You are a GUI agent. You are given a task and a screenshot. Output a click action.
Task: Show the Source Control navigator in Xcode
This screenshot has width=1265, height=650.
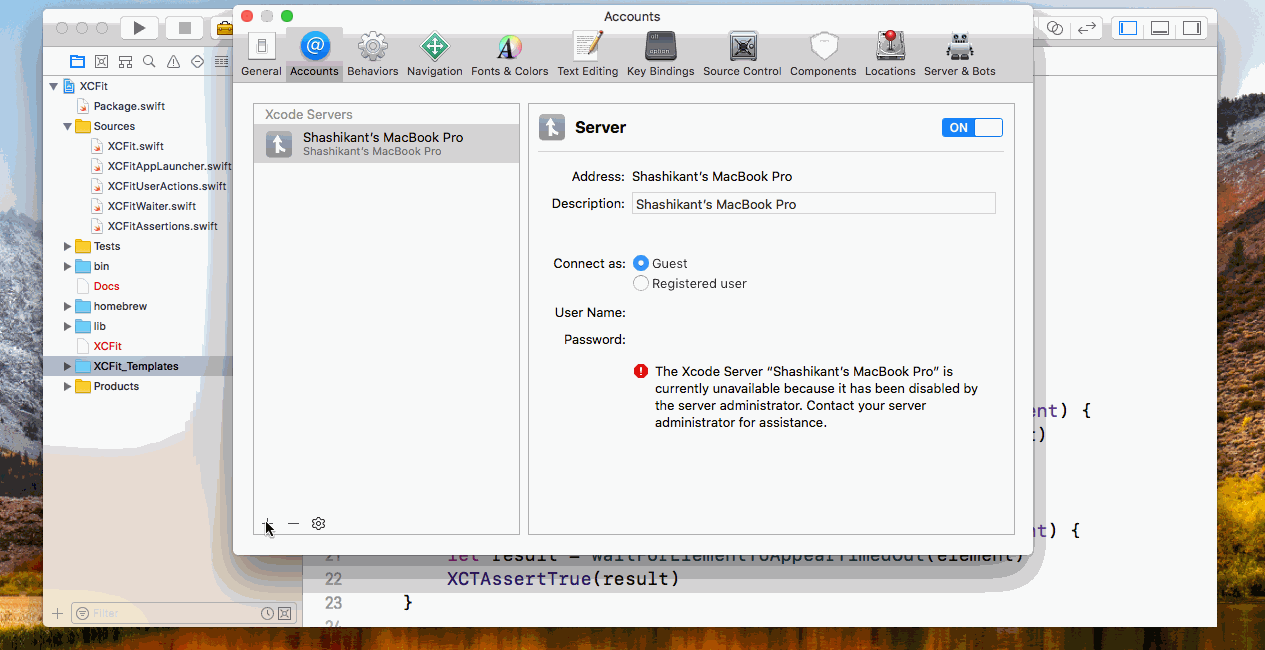pyautogui.click(x=102, y=61)
